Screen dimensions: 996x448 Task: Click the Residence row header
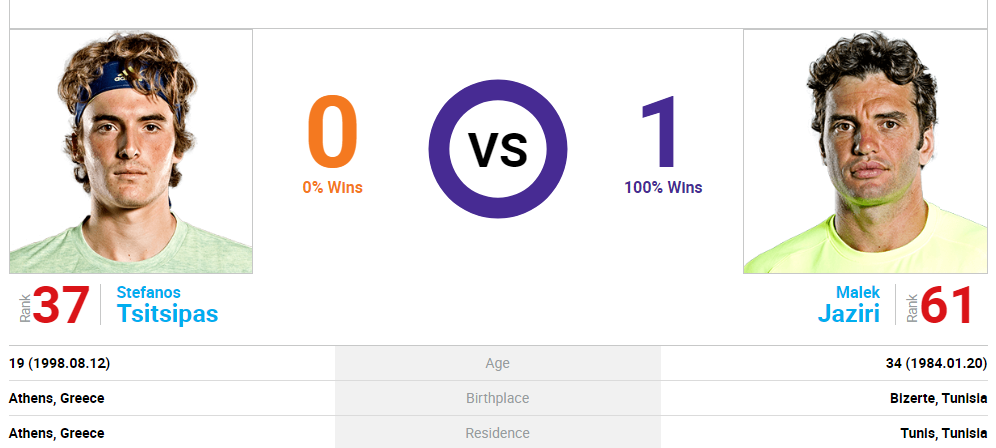[498, 433]
